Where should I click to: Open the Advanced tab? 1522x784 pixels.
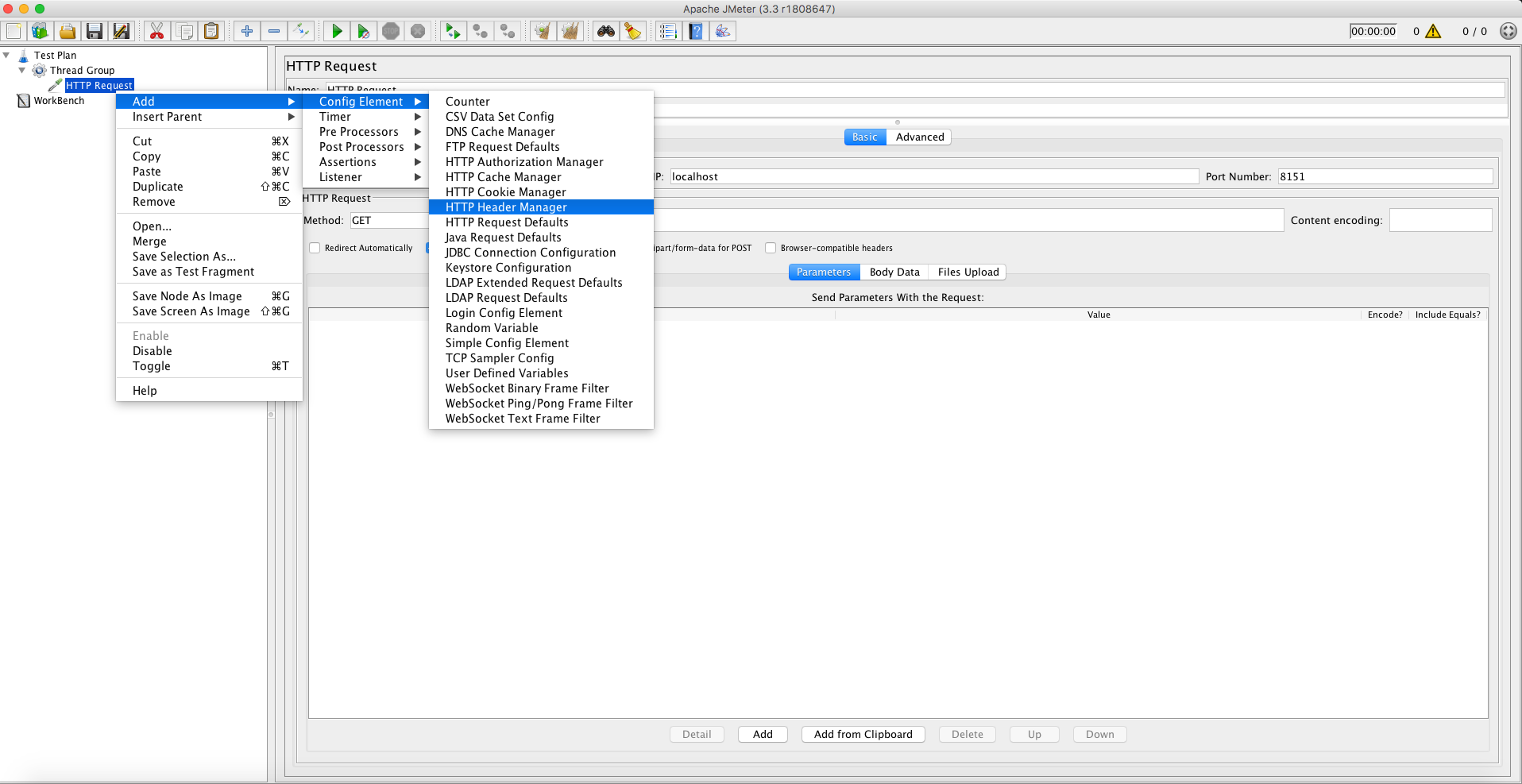click(919, 137)
